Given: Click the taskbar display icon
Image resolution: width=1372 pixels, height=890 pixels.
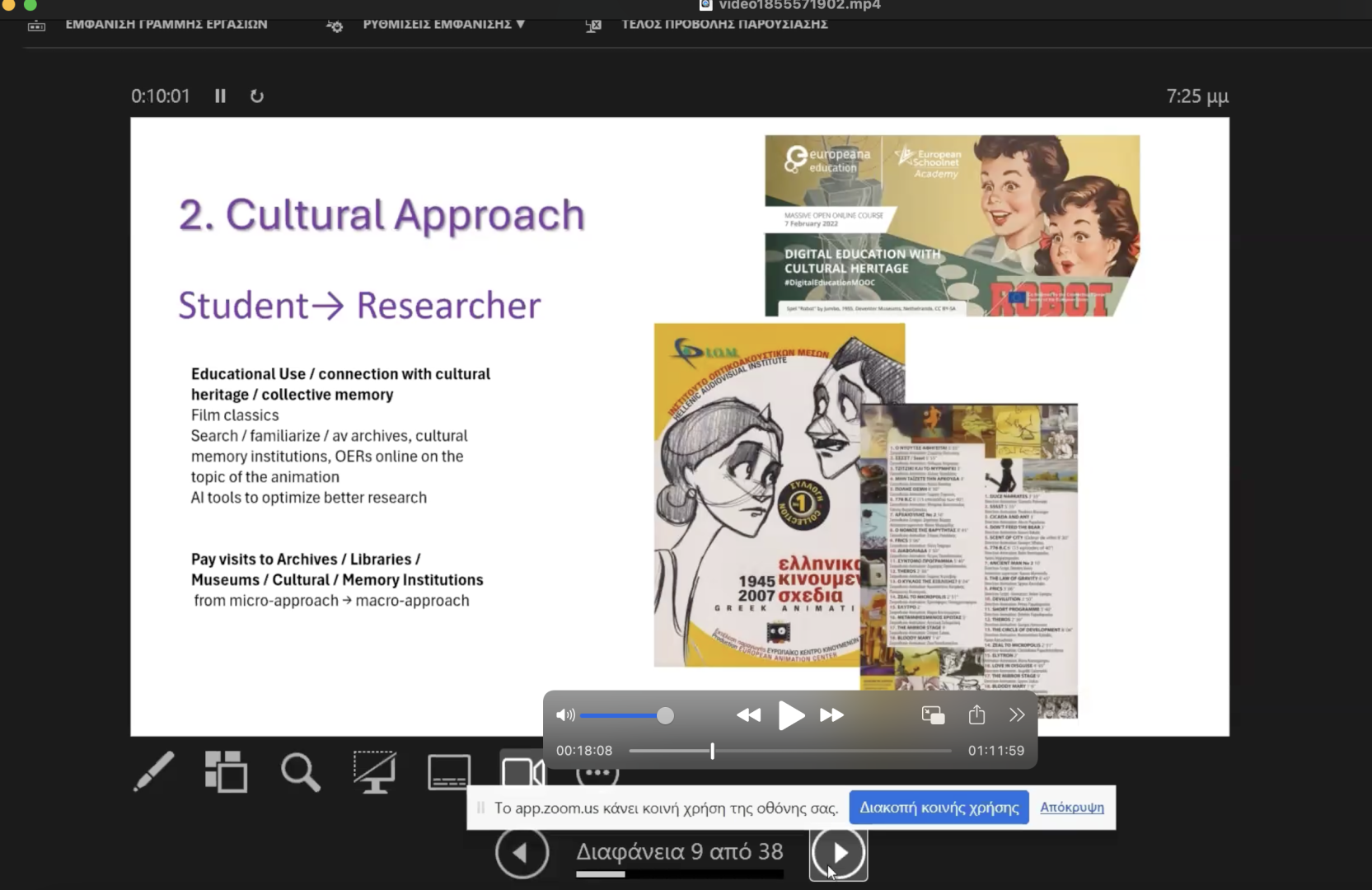Looking at the screenshot, I should 36,26.
